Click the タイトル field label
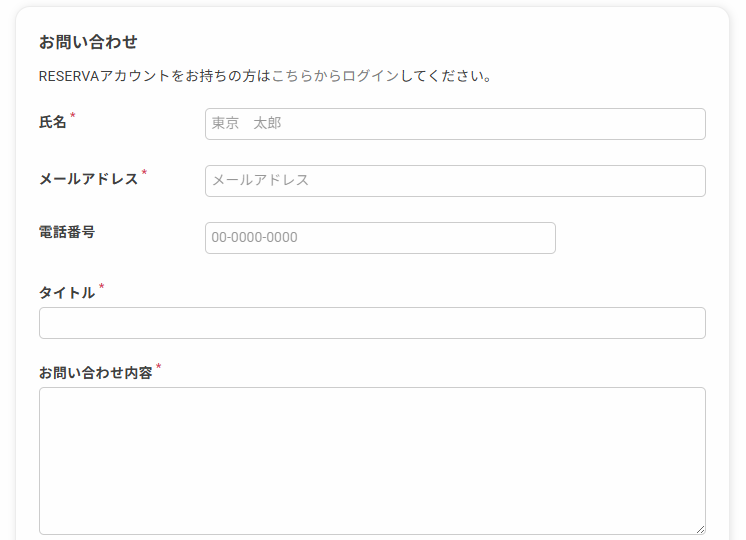This screenshot has height=540, width=746. 67,293
